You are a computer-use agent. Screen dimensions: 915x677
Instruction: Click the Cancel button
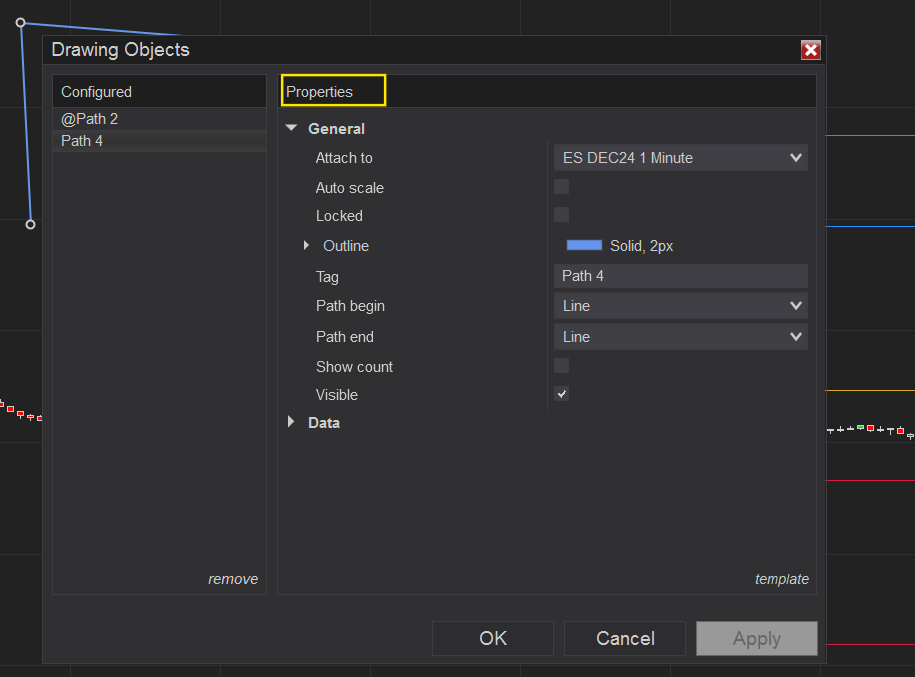pyautogui.click(x=625, y=638)
